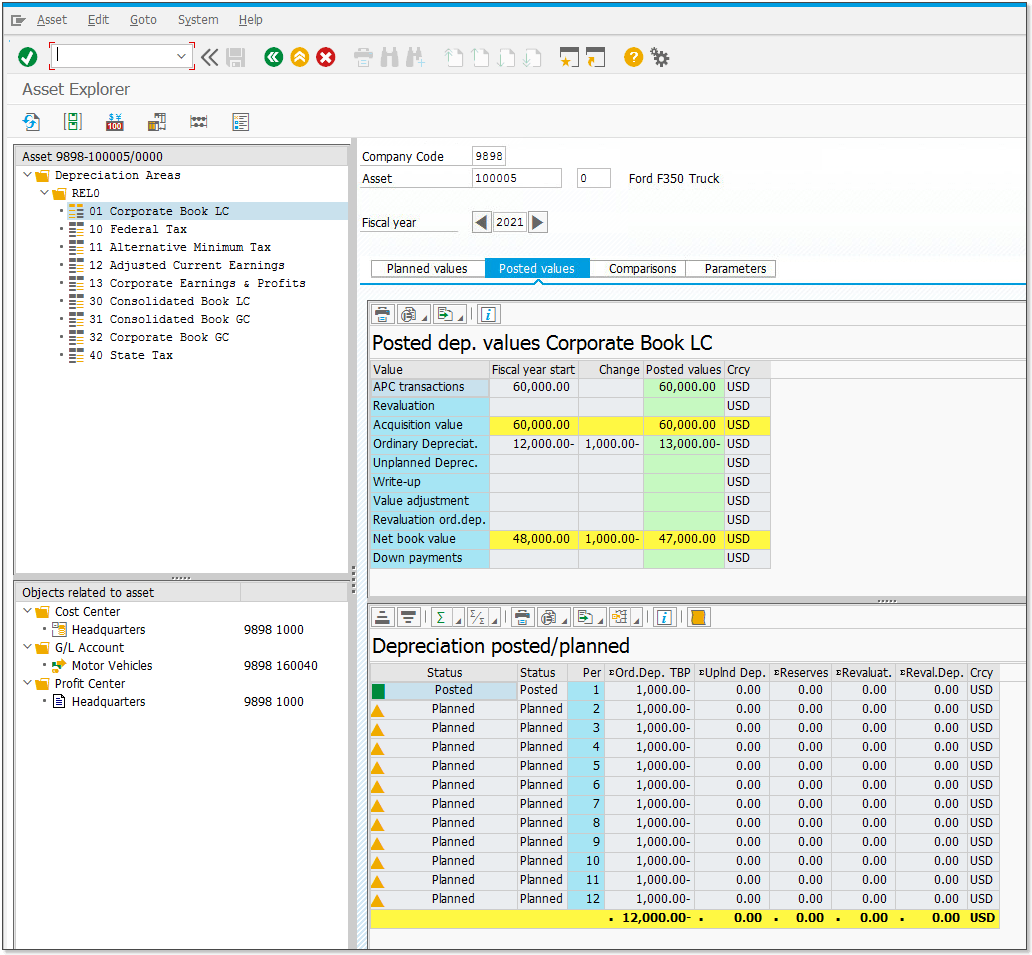The image size is (1032, 955).
Task: Open the Asset menu
Action: click(x=52, y=20)
